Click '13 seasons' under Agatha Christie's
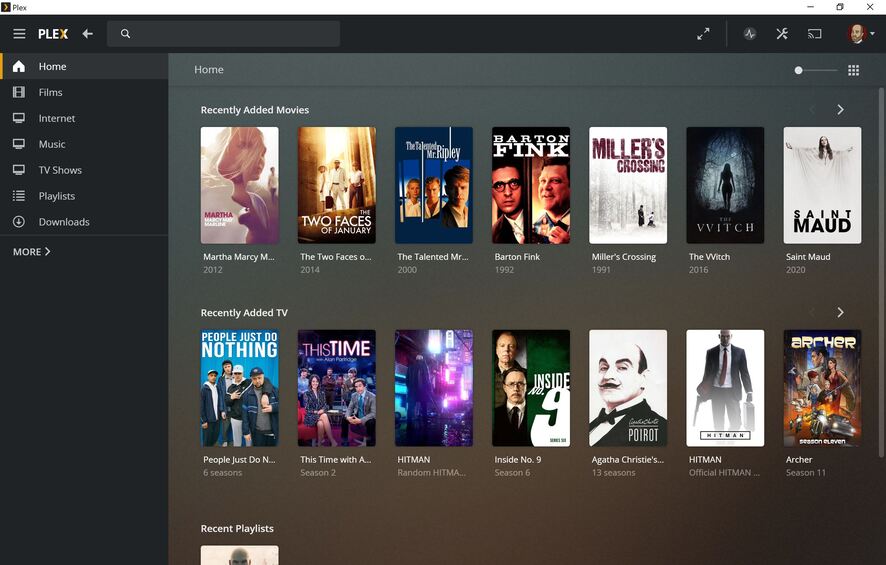 [614, 473]
